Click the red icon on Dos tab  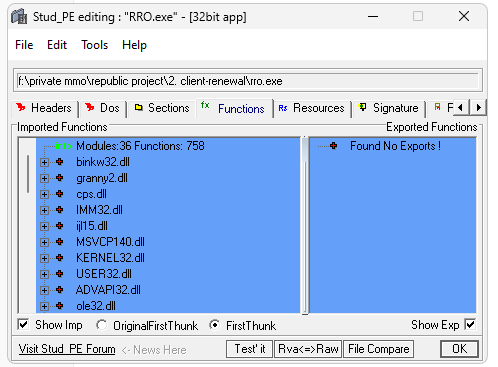pyautogui.click(x=90, y=107)
